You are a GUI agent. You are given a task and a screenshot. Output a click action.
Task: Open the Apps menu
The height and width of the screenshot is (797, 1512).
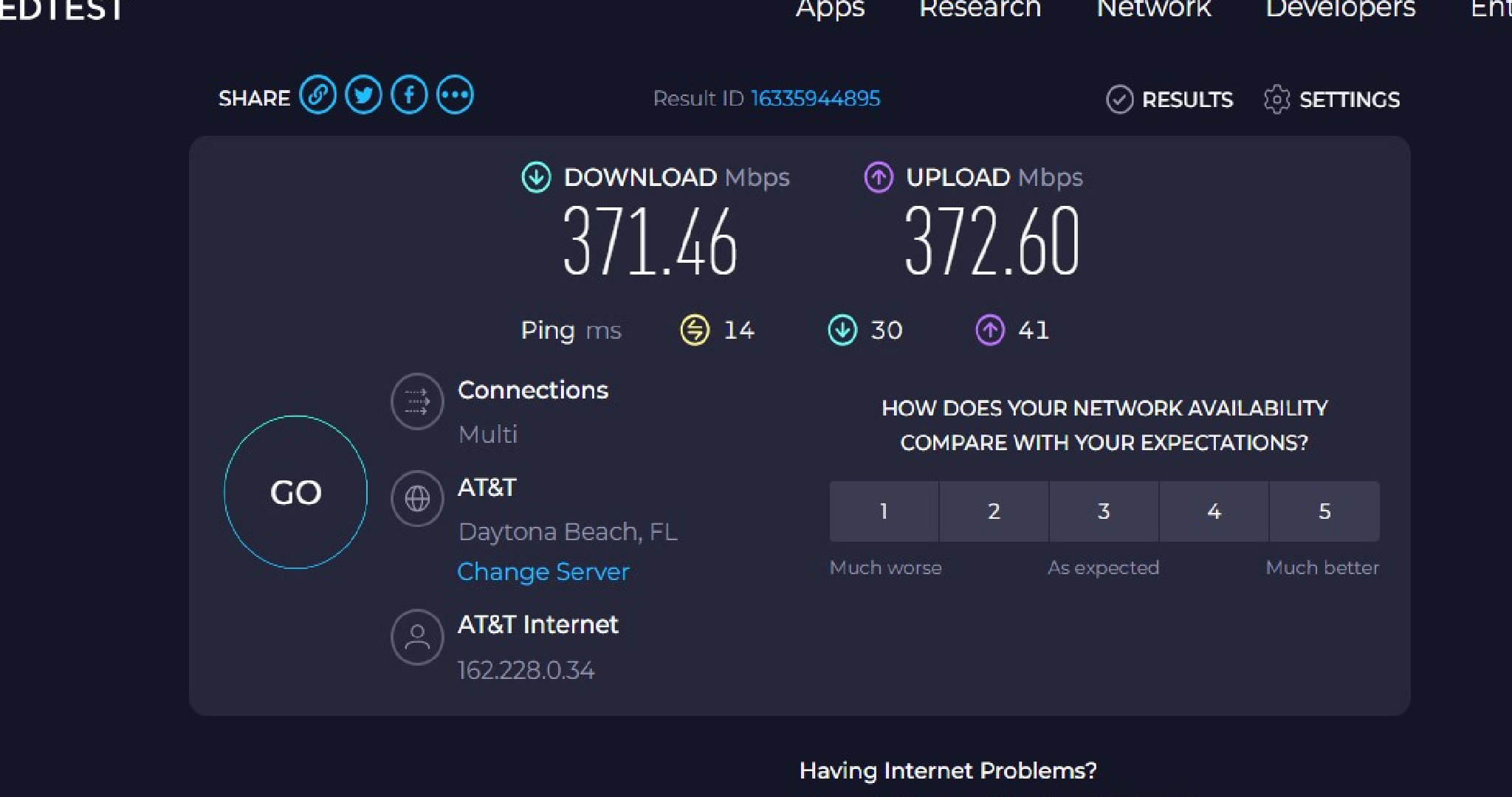pos(830,9)
